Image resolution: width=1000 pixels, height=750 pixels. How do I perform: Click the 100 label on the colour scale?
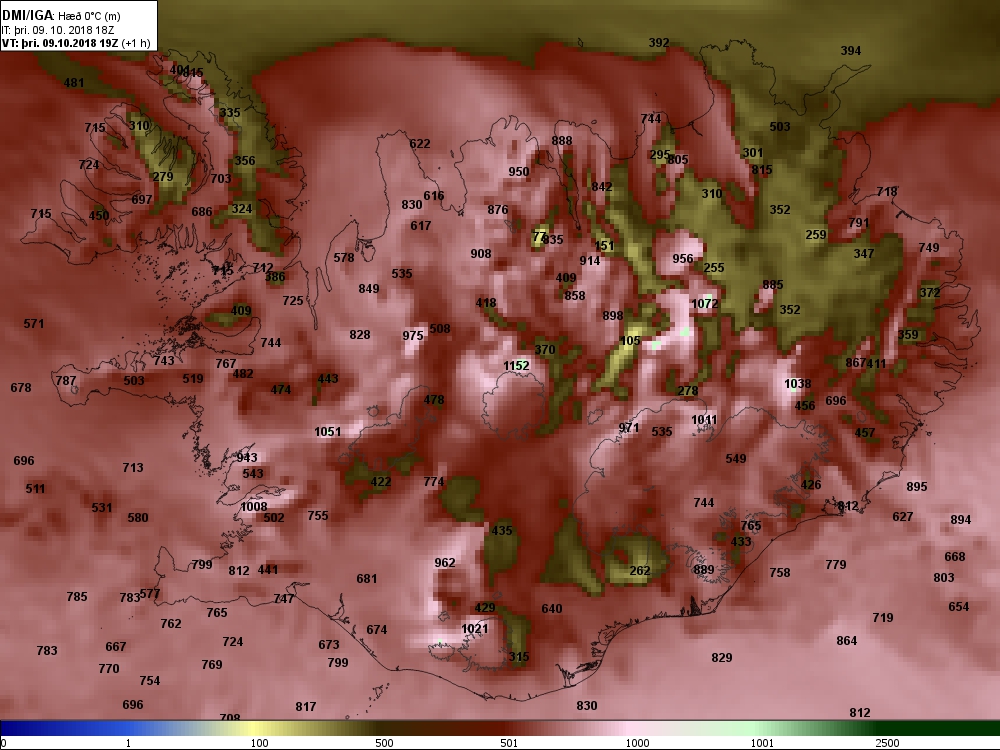coord(260,743)
